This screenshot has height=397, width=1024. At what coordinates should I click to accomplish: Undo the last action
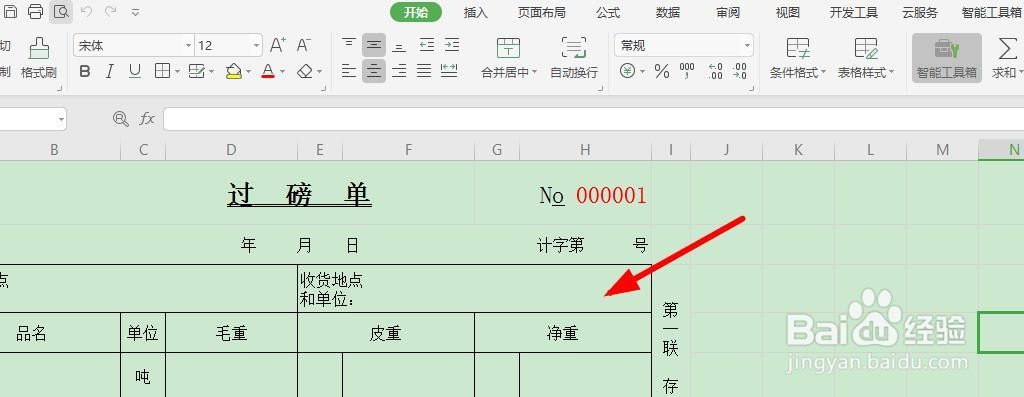point(86,11)
